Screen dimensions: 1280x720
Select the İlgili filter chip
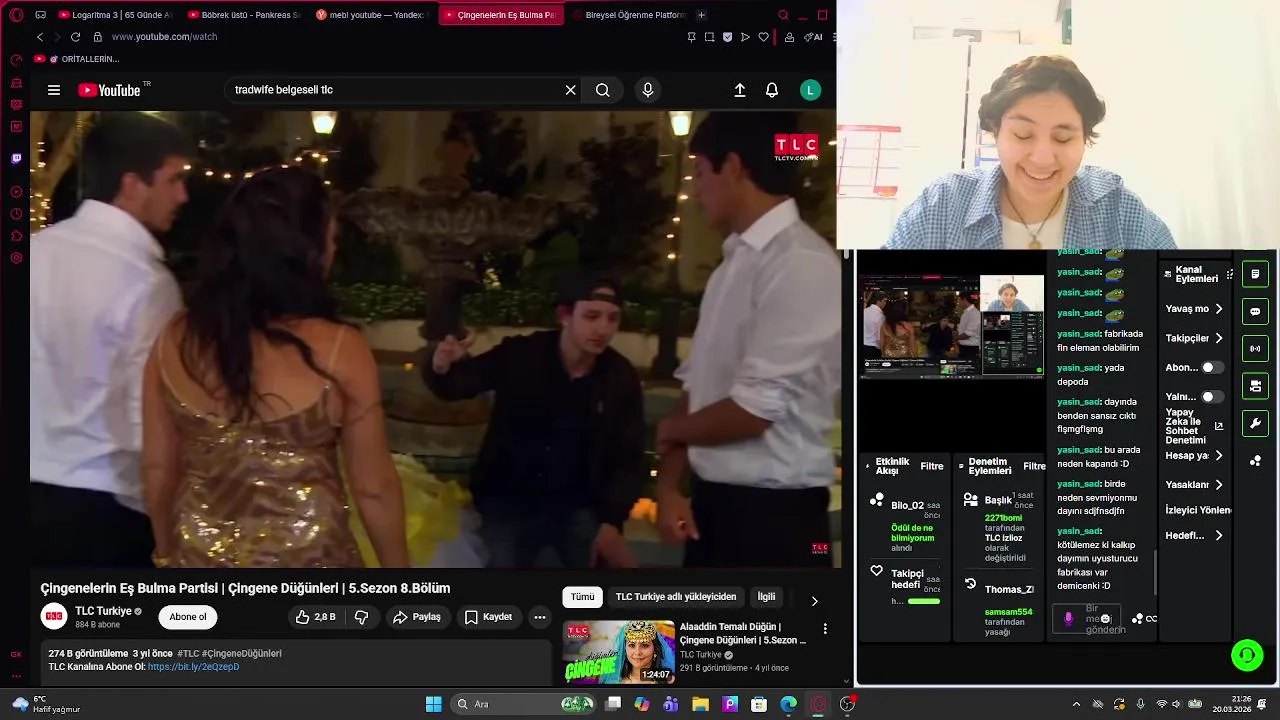pos(766,597)
